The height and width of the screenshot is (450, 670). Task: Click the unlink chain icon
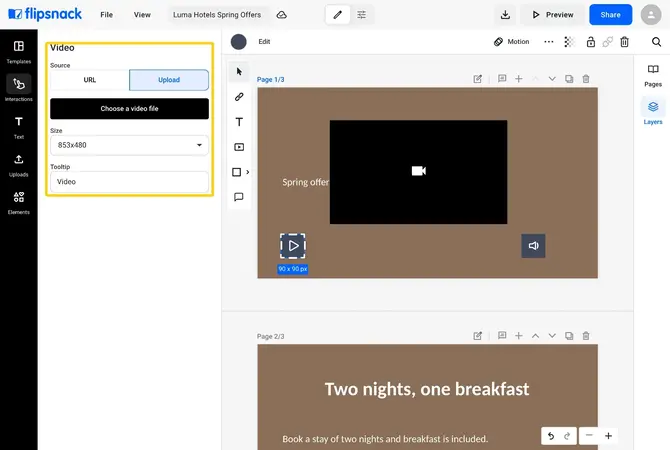tap(607, 41)
